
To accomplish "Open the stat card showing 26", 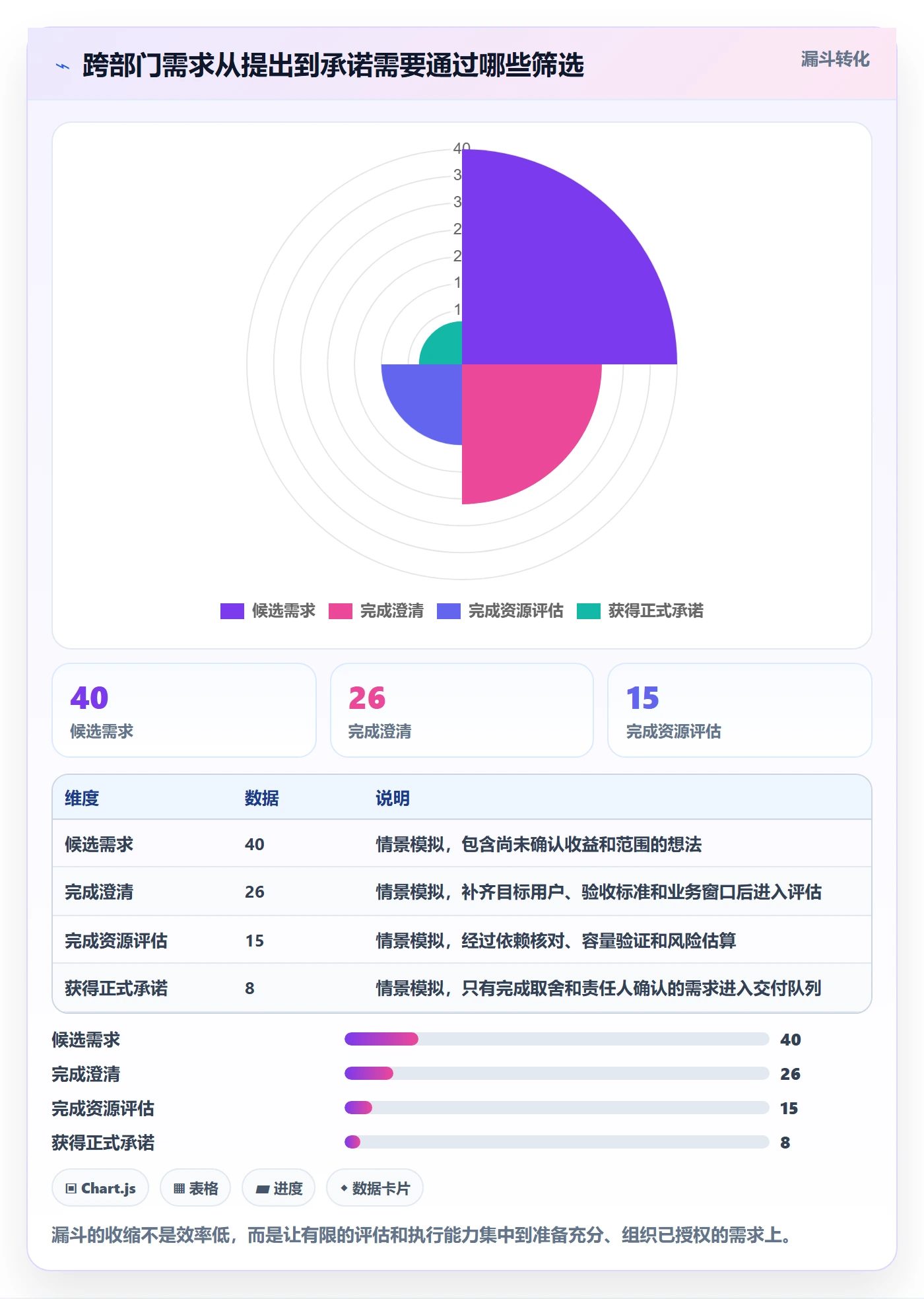I will [x=462, y=710].
